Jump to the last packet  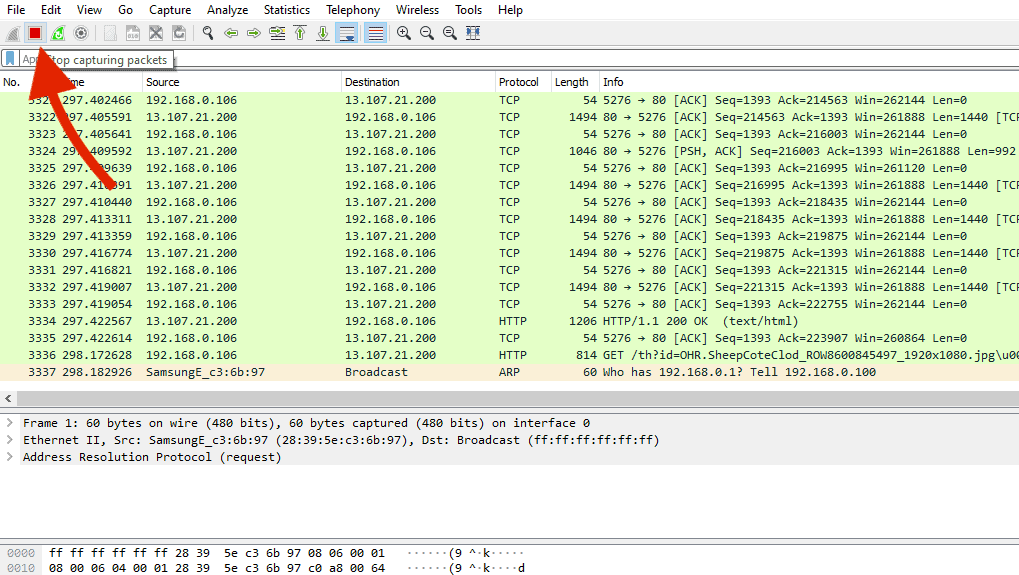tap(322, 33)
